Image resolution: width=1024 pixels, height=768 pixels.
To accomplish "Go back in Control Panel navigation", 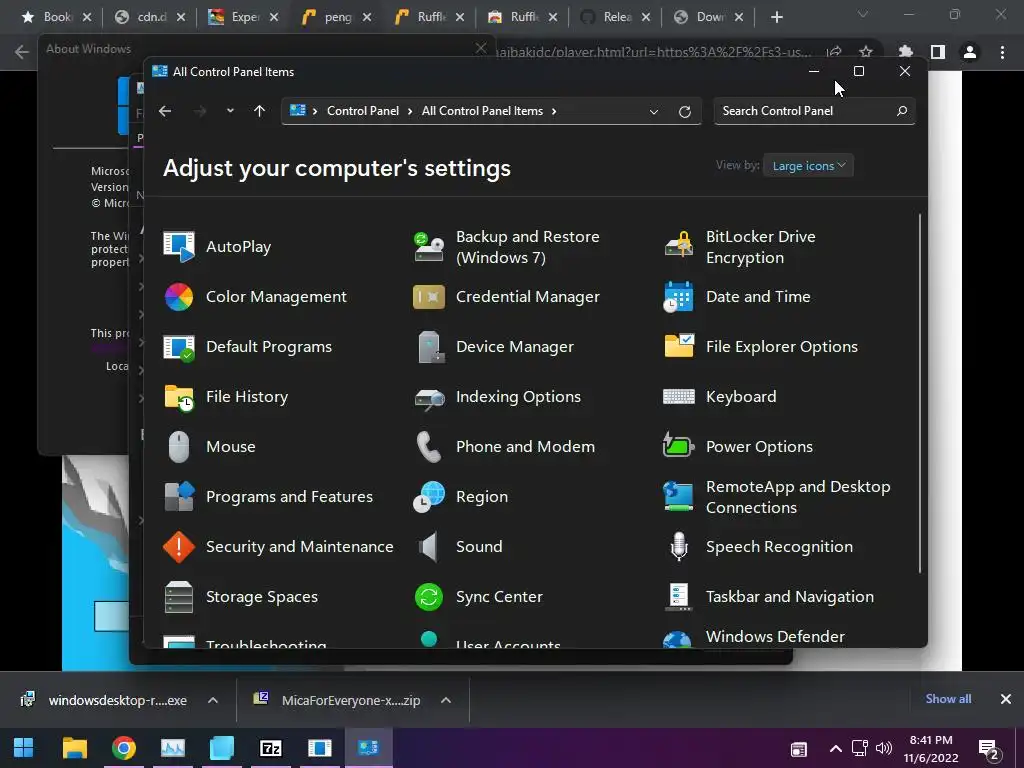I will [165, 111].
